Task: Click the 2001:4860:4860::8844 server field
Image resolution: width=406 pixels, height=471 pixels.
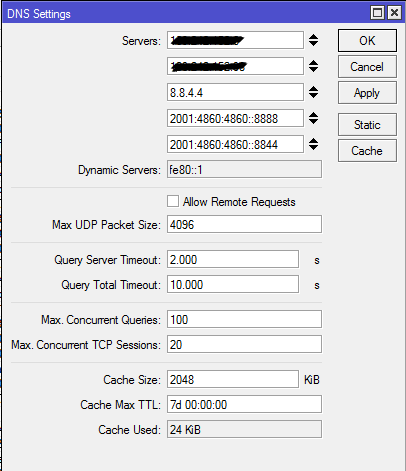Action: (235, 144)
